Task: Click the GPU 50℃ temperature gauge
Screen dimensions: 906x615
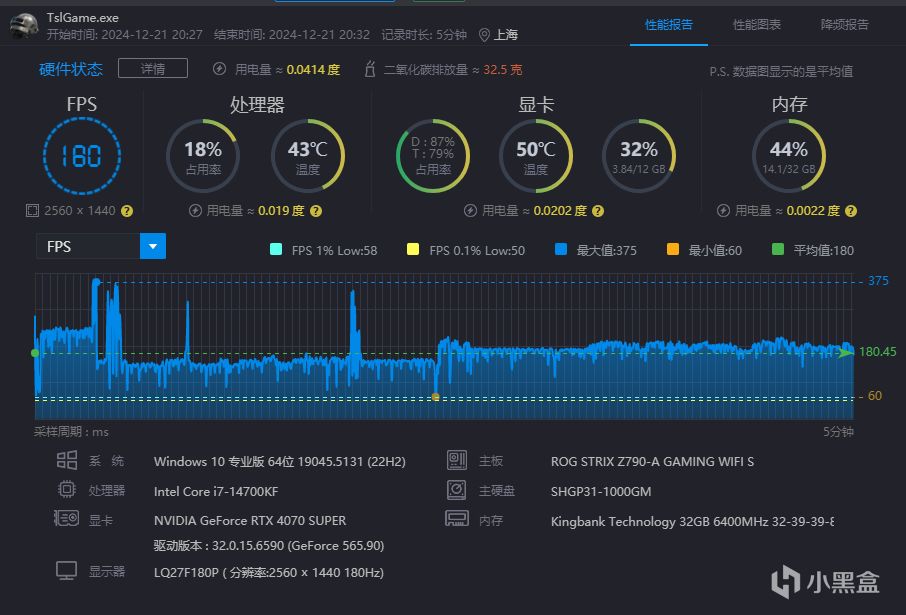Action: pos(536,156)
